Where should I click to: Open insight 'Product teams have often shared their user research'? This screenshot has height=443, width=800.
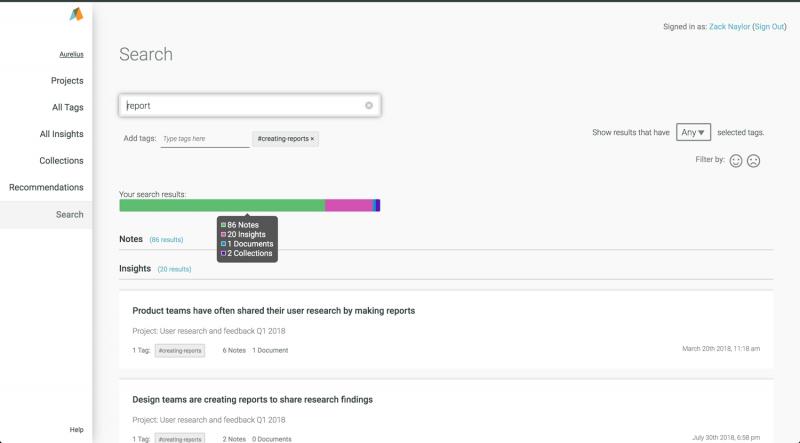(x=273, y=310)
